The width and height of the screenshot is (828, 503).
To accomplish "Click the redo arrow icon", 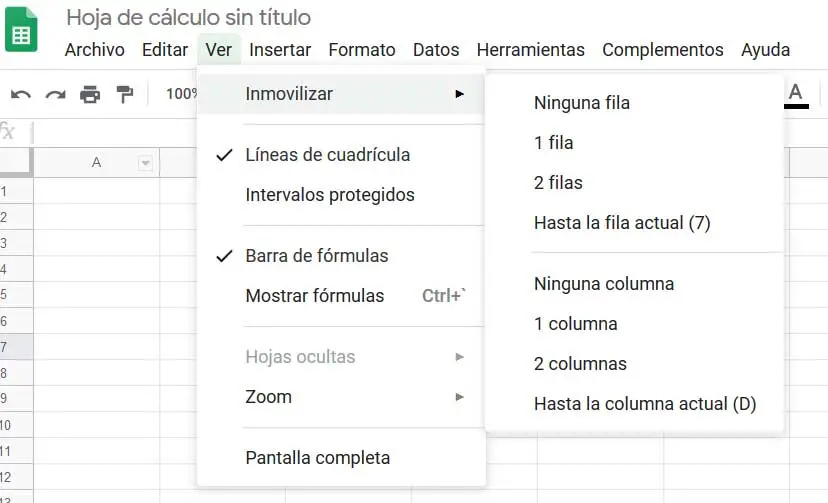I will point(56,94).
